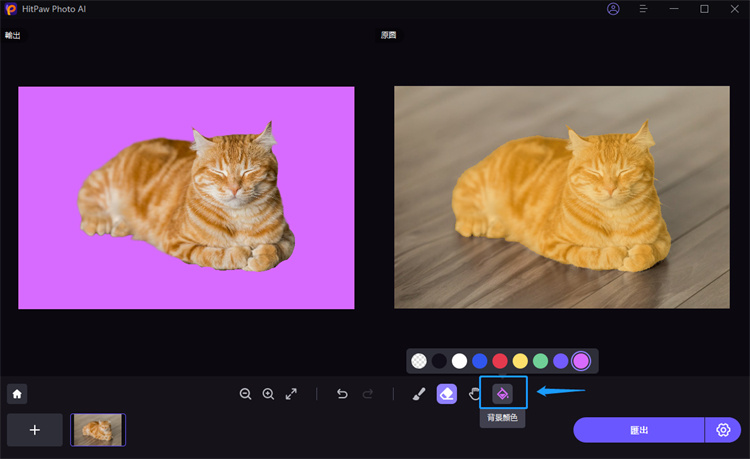Screen dimensions: 750x459
Task: Zoom out with the minus magnifier
Action: pos(245,394)
